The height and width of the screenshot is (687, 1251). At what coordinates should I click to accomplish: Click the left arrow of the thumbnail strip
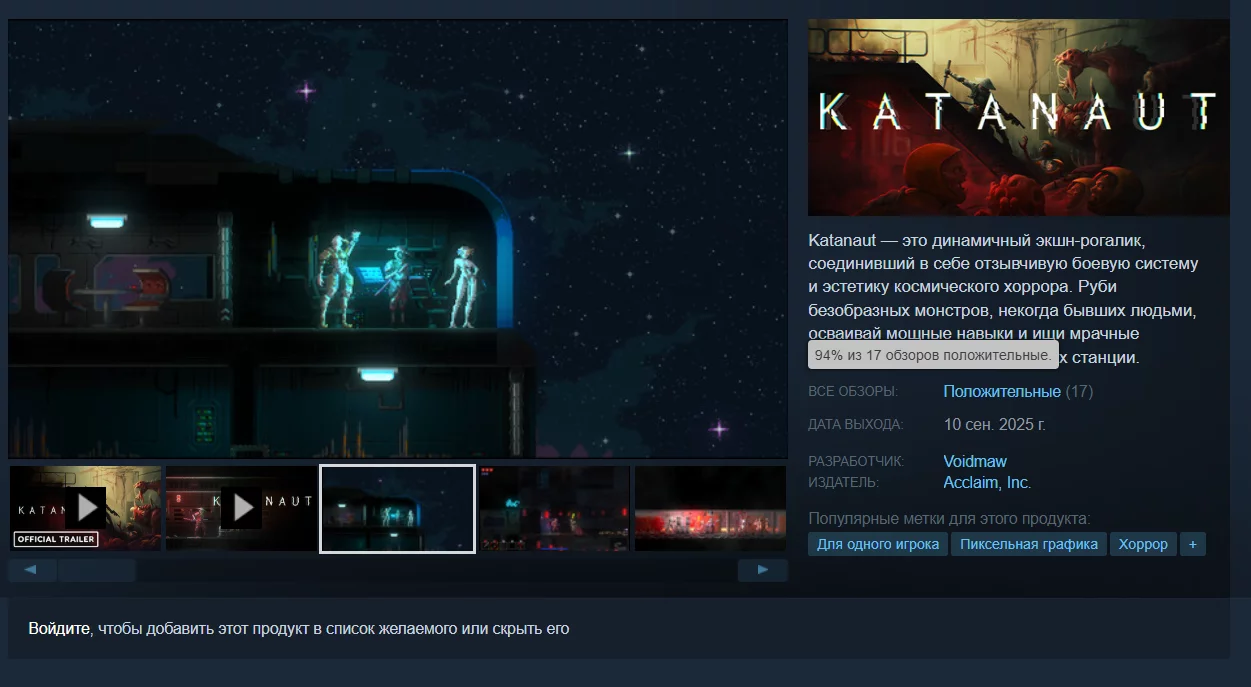(33, 570)
